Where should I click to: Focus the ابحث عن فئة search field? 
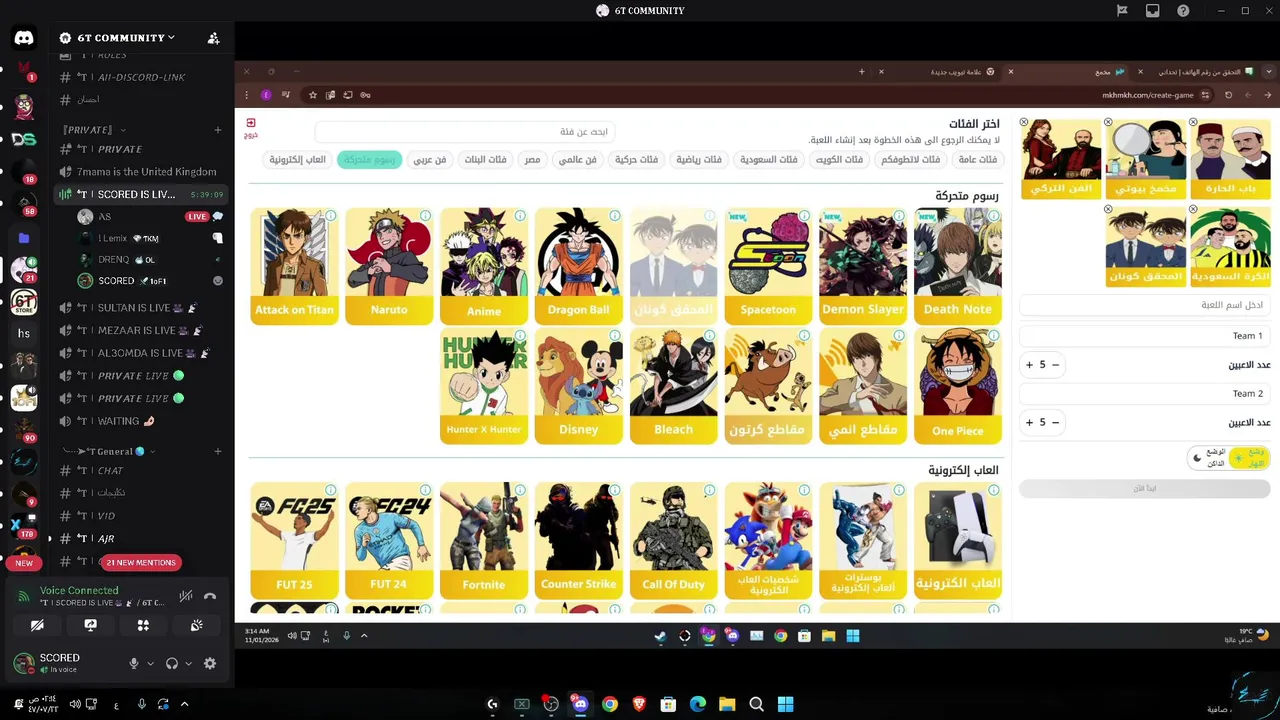(463, 132)
